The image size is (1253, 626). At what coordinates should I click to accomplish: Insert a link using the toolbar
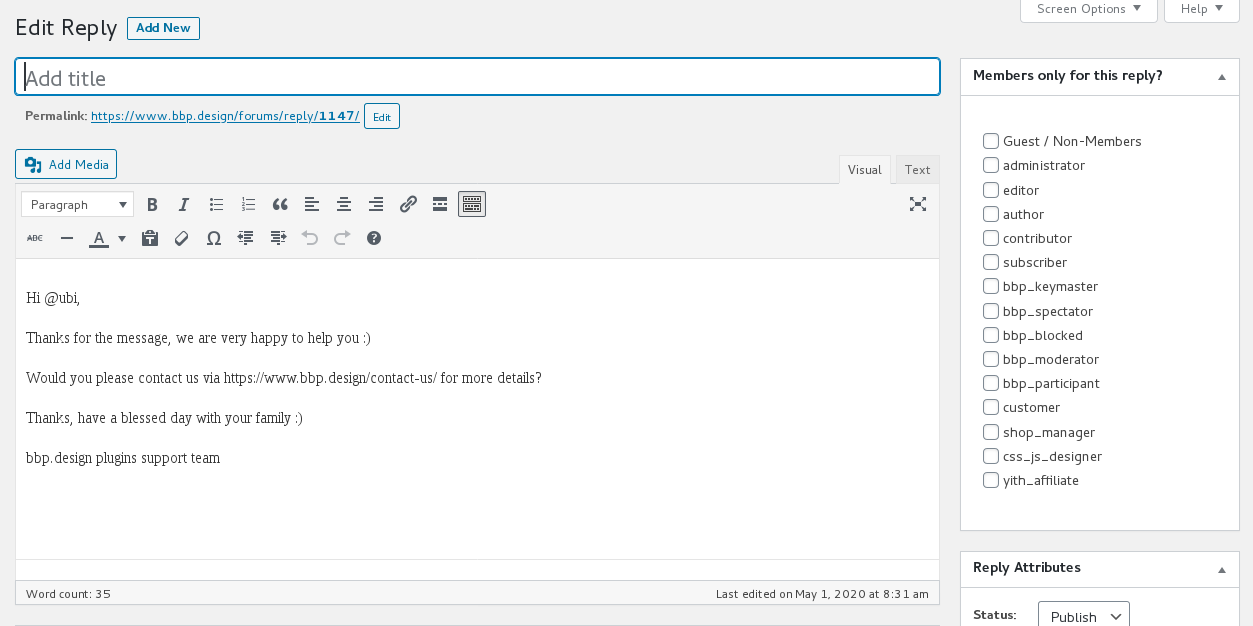(x=408, y=204)
